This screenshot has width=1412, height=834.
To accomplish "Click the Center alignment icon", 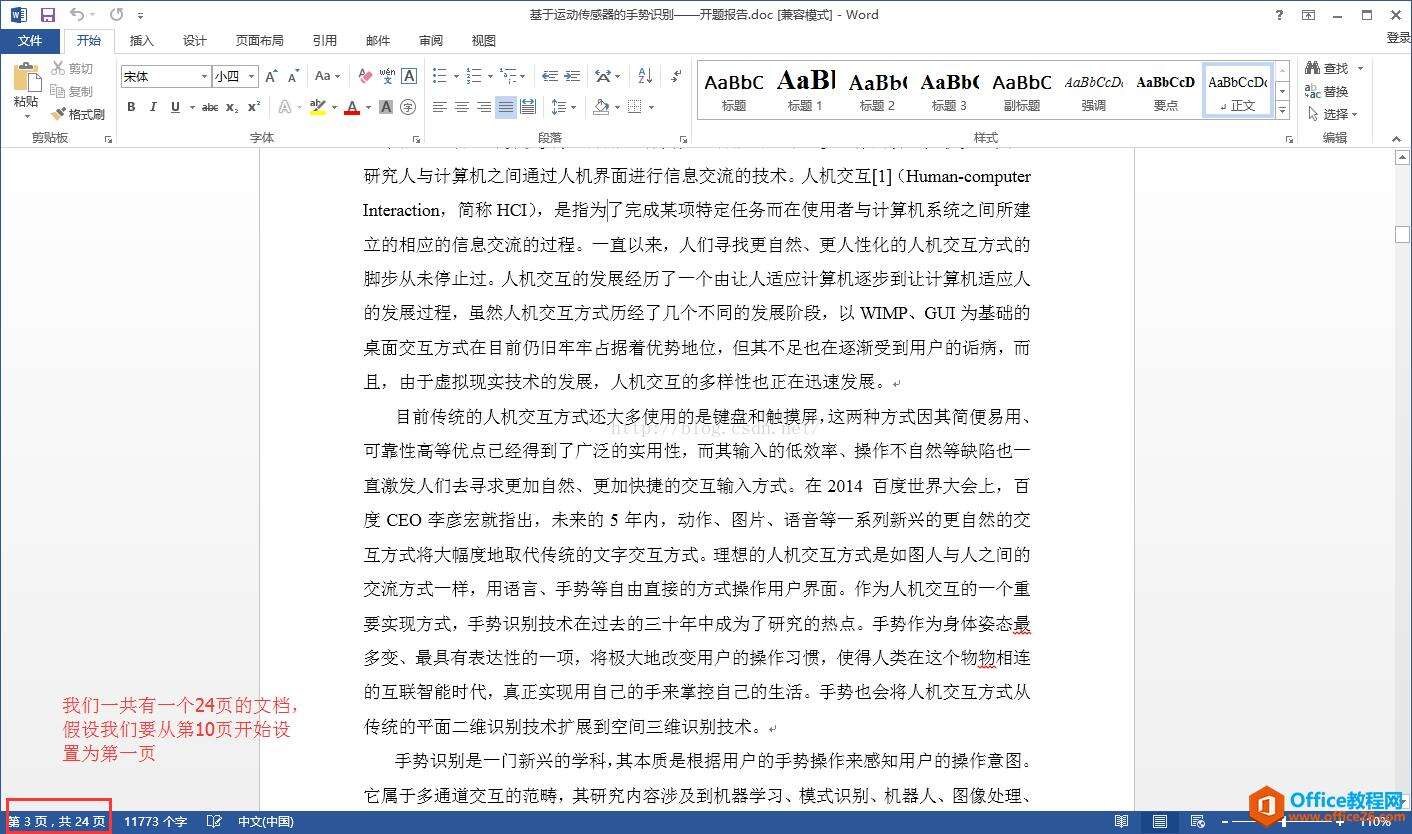I will coord(462,107).
